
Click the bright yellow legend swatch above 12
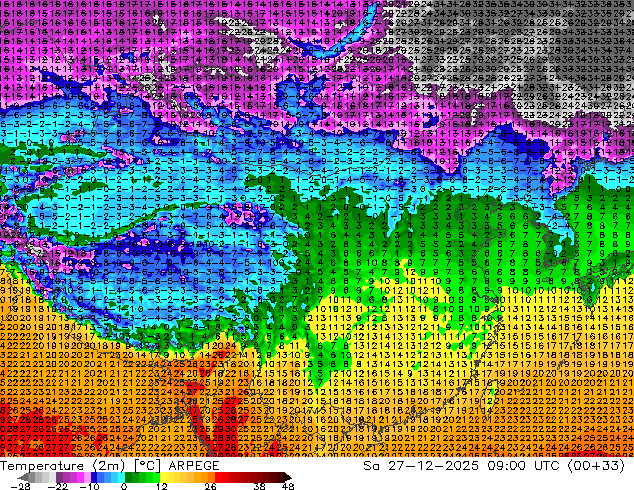pos(163,477)
